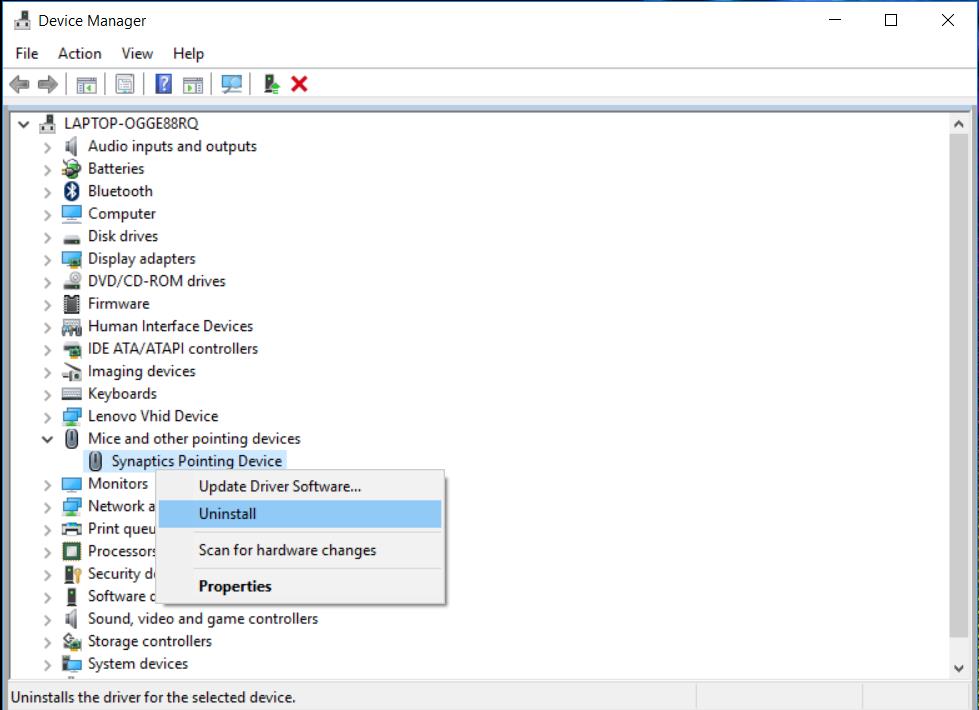Click the vertical scrollbar down arrow
Viewport: 979px width, 710px height.
[960, 668]
